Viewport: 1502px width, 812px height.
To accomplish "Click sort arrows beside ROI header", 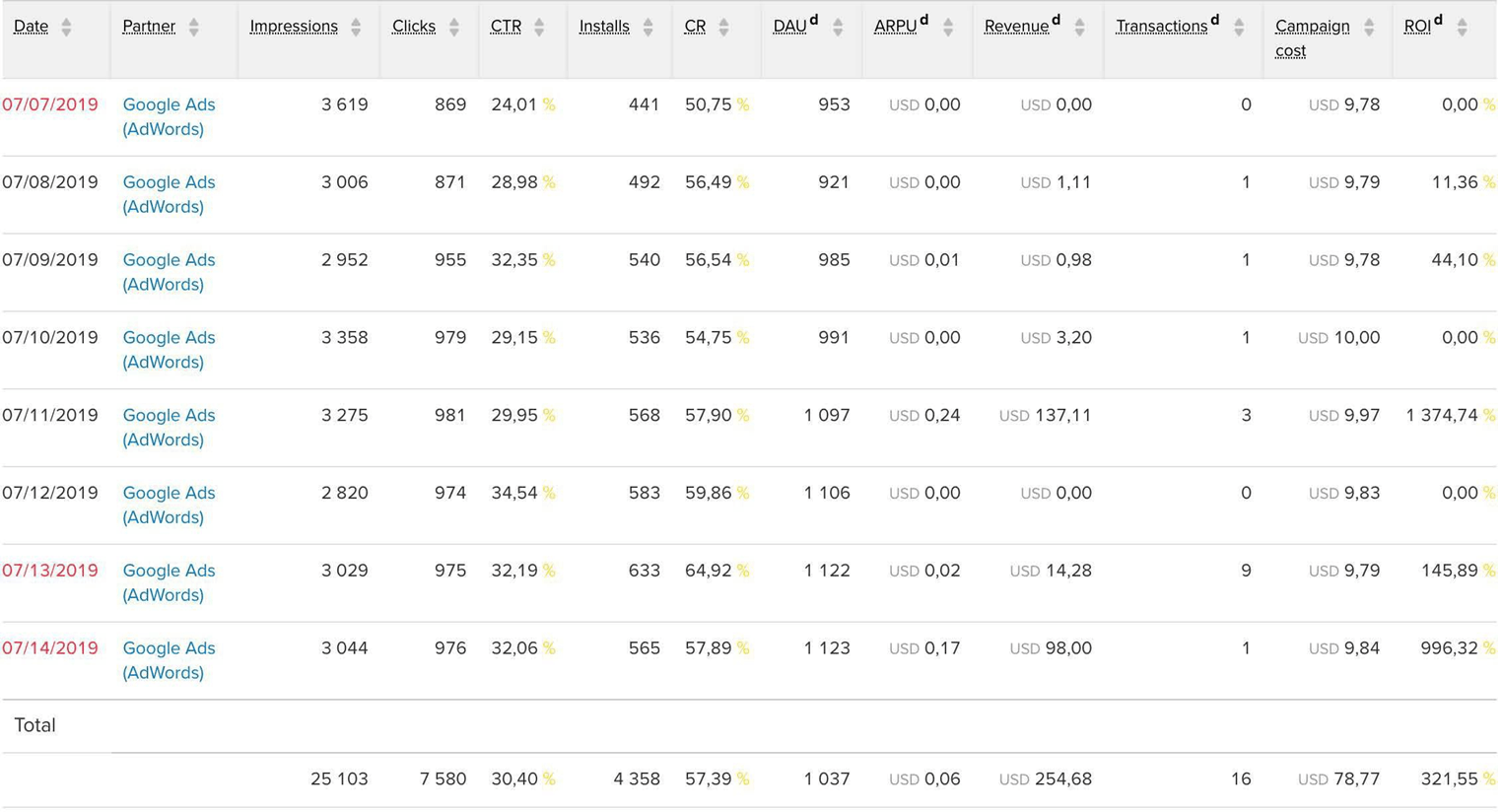I will point(1463,28).
